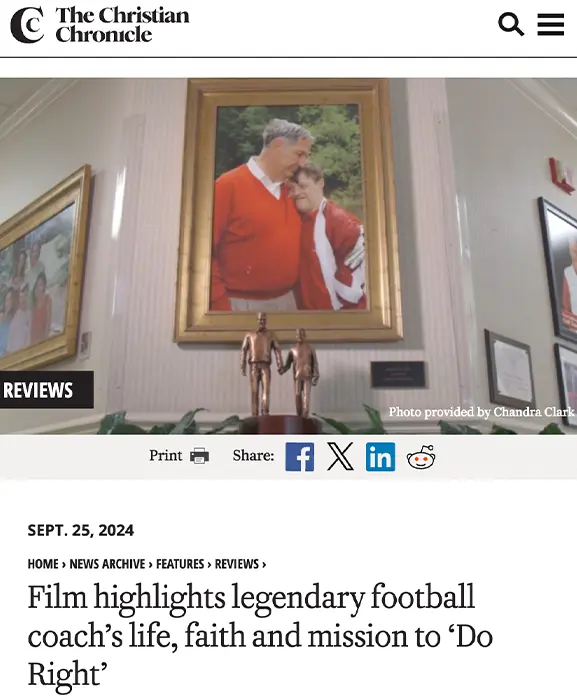Open FEATURES breadcrumb
The image size is (577, 700).
point(180,564)
